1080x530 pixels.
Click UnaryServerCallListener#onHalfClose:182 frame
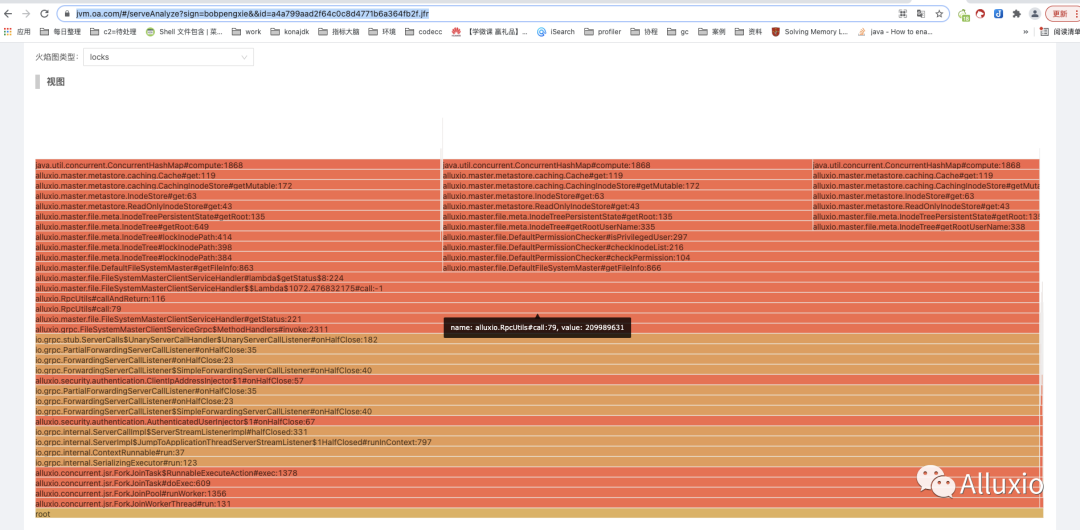point(539,340)
